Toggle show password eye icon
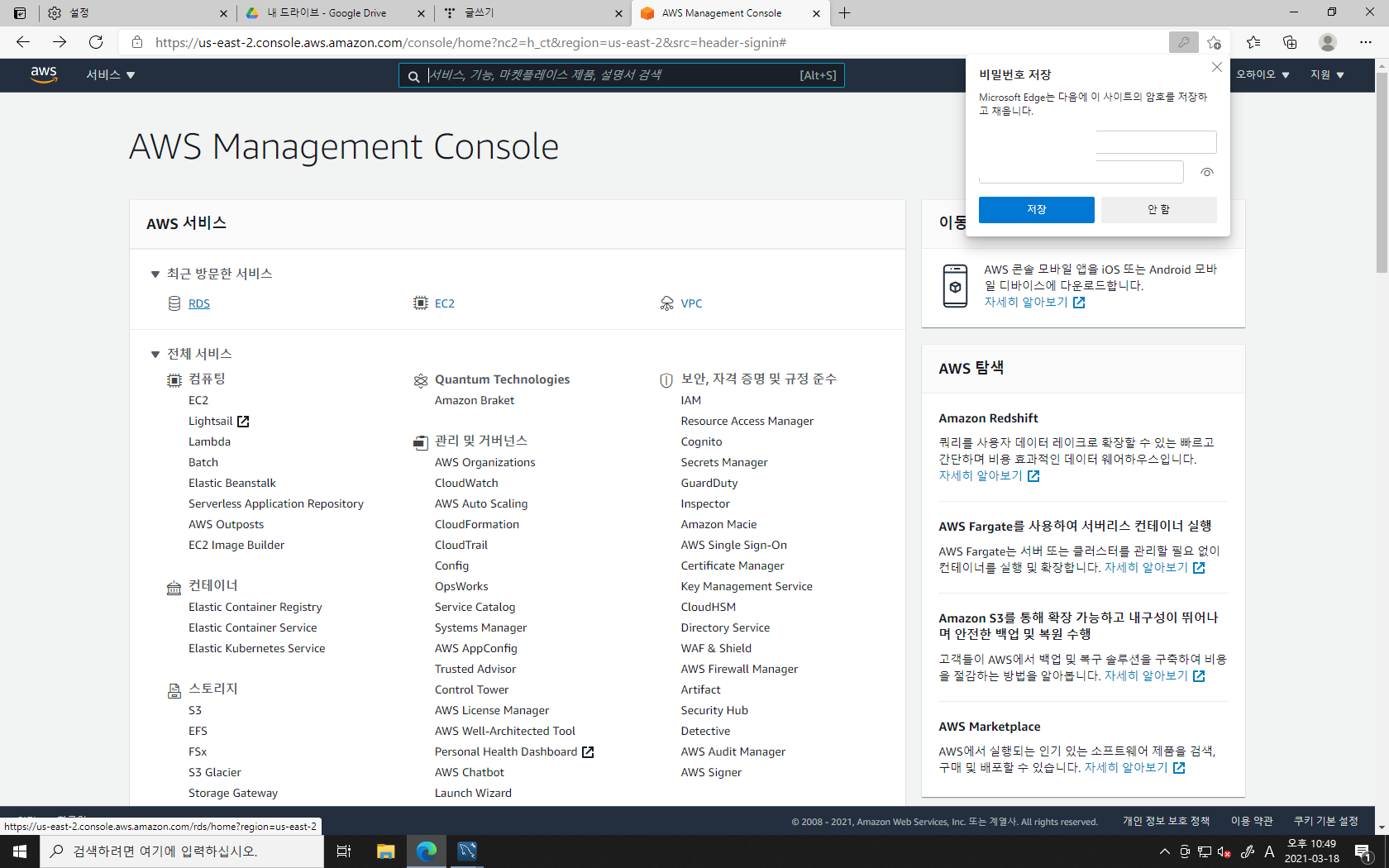1389x868 pixels. [1207, 173]
